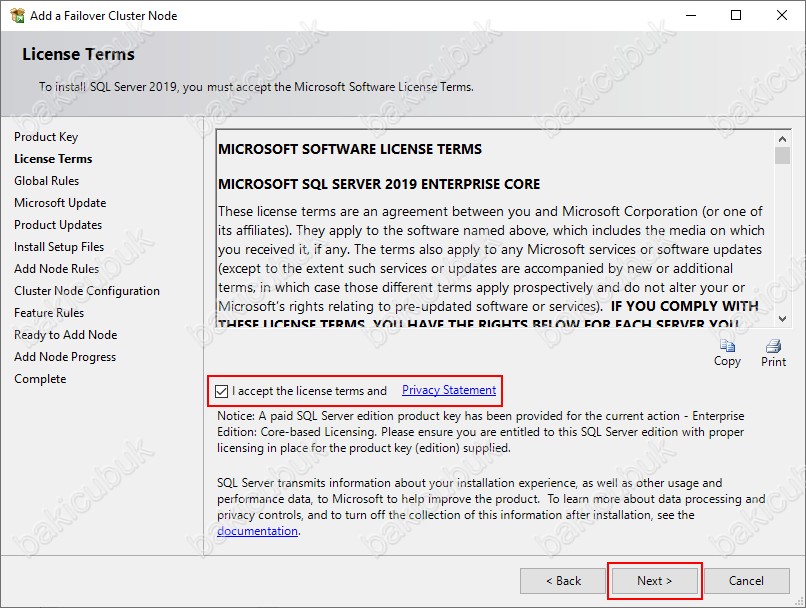Select Feature Rules step in sidebar

49,313
